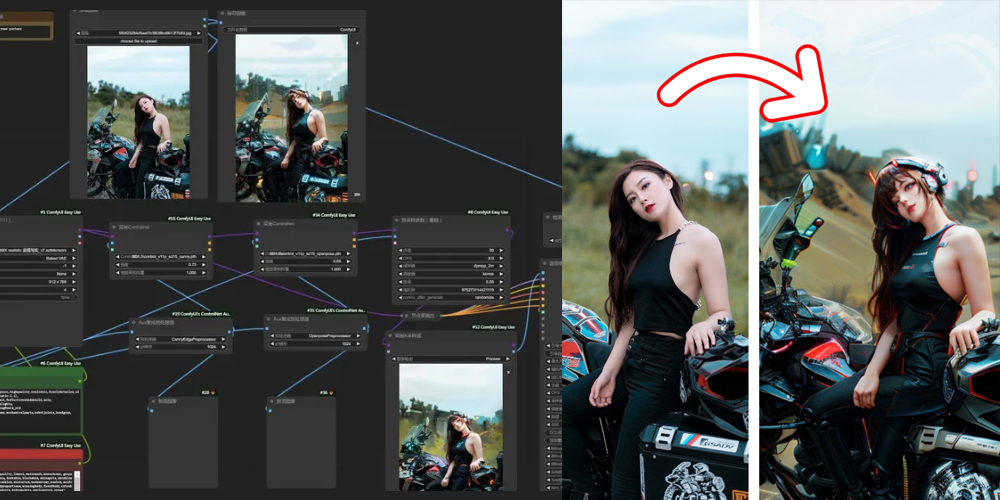
Task: Open the OpenposePreprocessor selector
Action: point(316,335)
